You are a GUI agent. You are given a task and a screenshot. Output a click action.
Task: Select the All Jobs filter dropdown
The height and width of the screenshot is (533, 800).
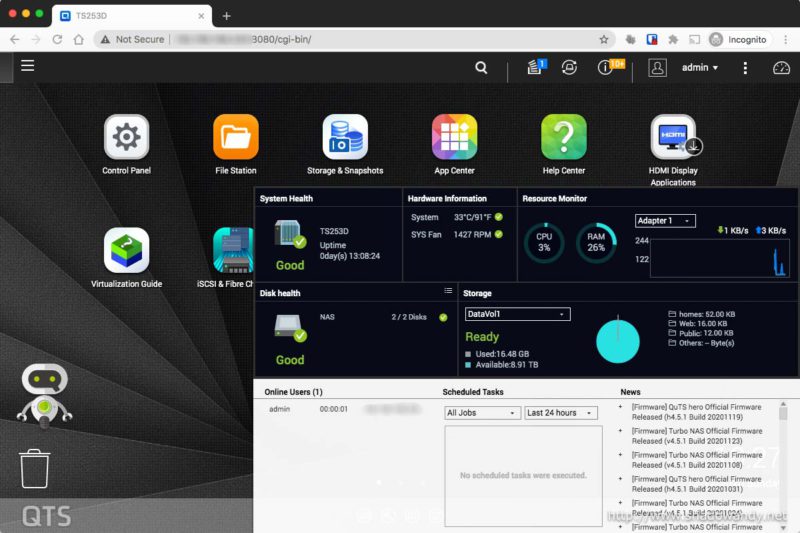click(483, 413)
